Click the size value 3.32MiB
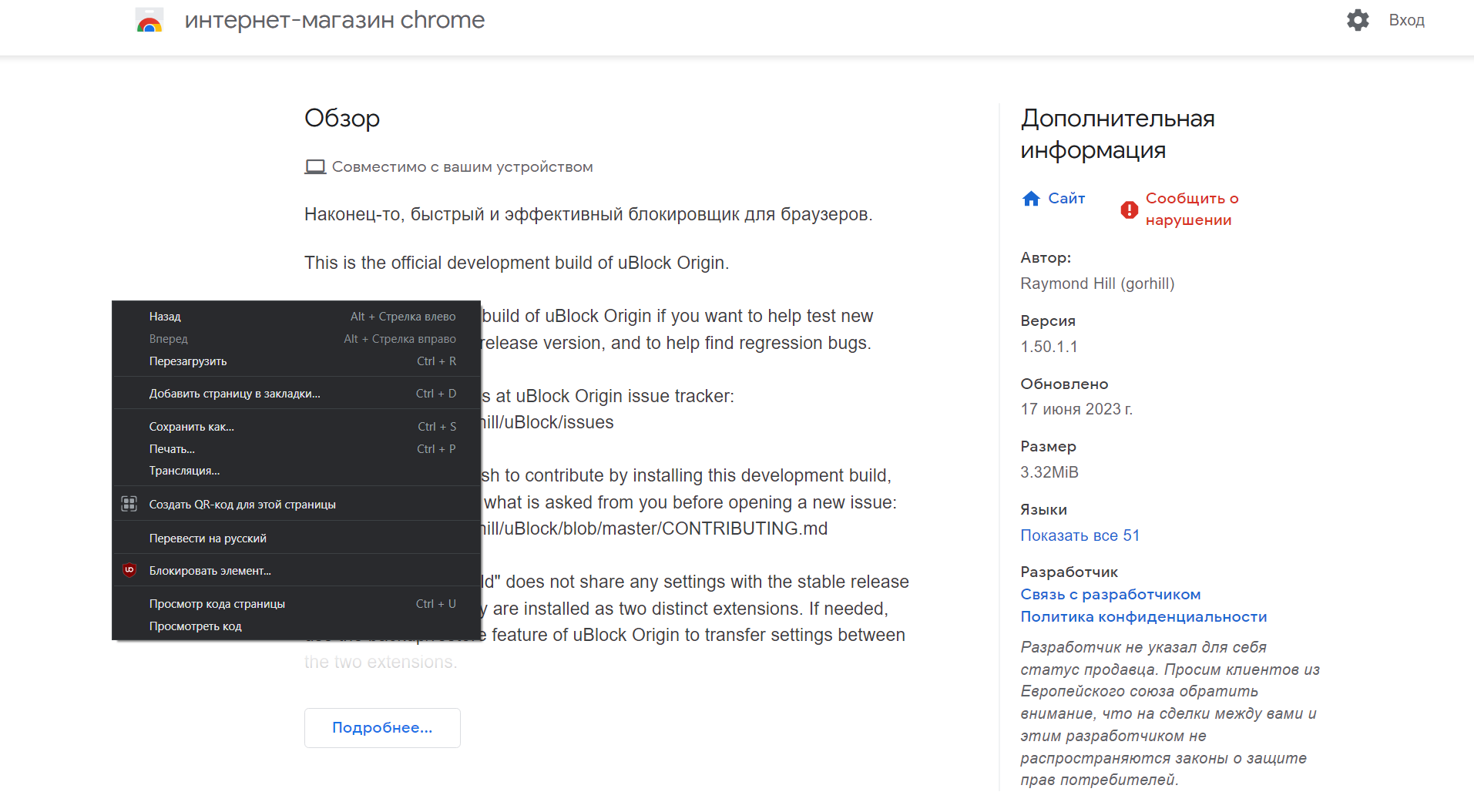 point(1049,472)
